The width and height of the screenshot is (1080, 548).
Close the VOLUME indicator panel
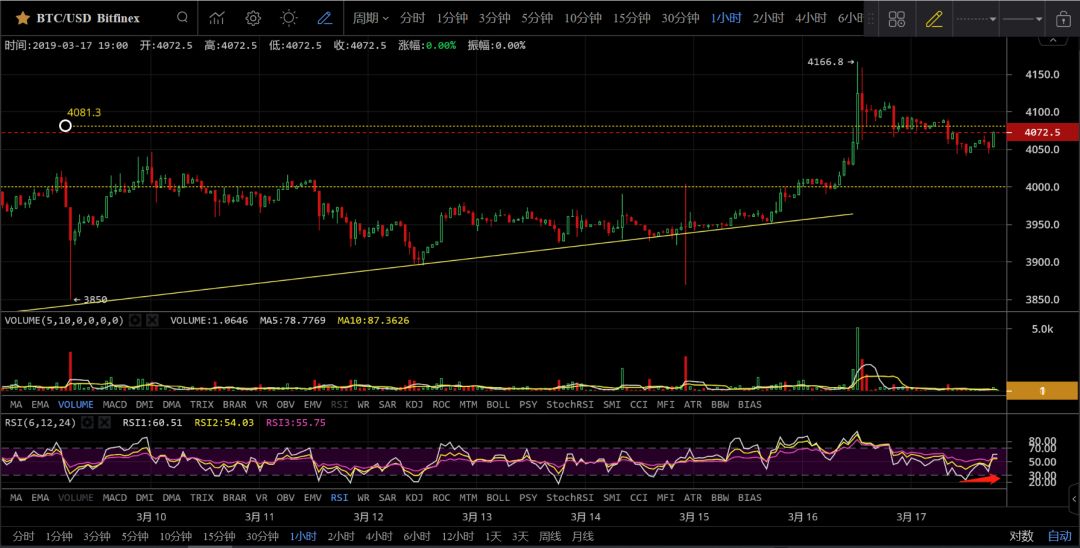pyautogui.click(x=152, y=320)
